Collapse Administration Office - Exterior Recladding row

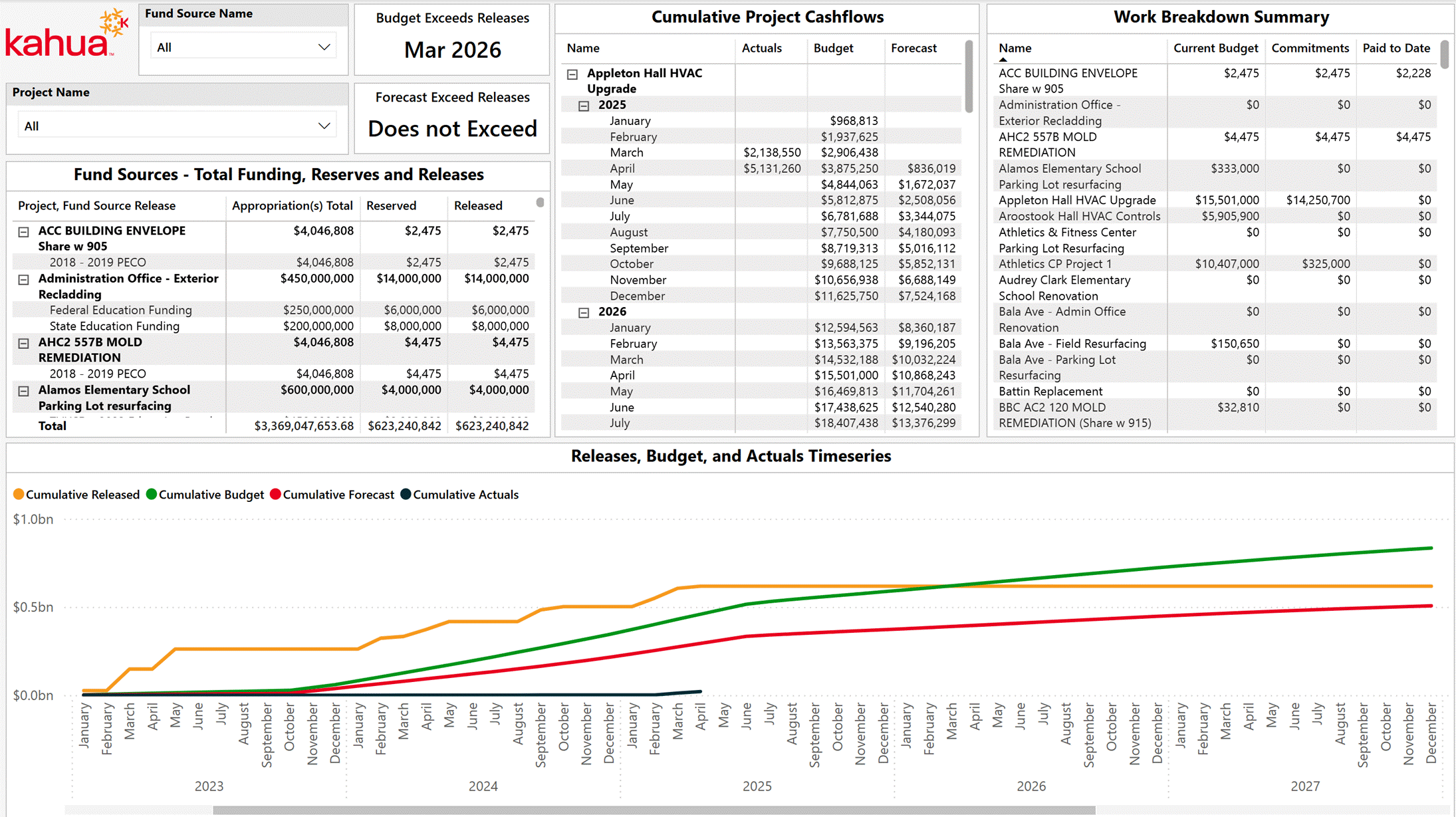(x=24, y=280)
